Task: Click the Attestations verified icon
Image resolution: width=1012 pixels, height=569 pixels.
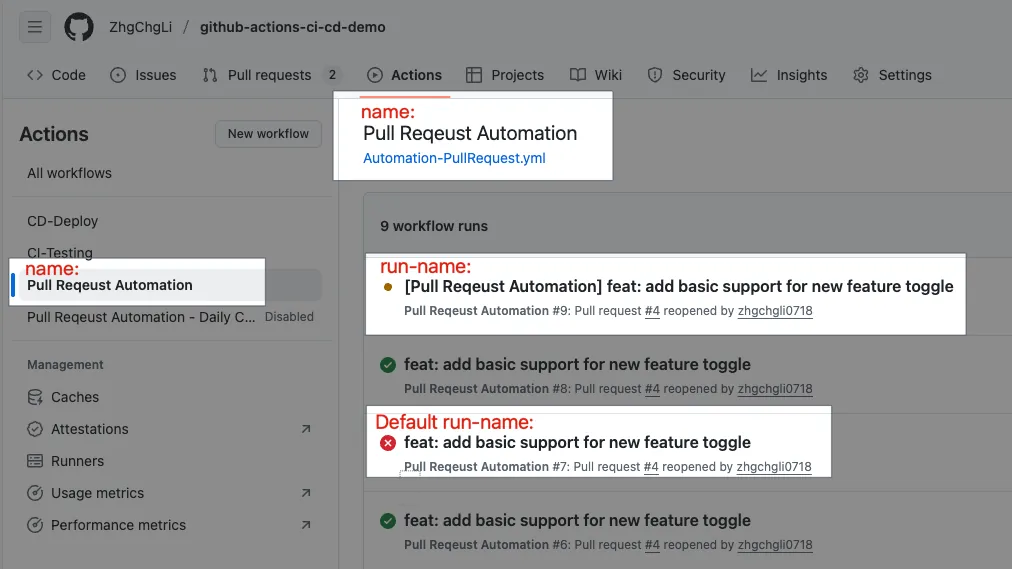Action: tap(35, 429)
